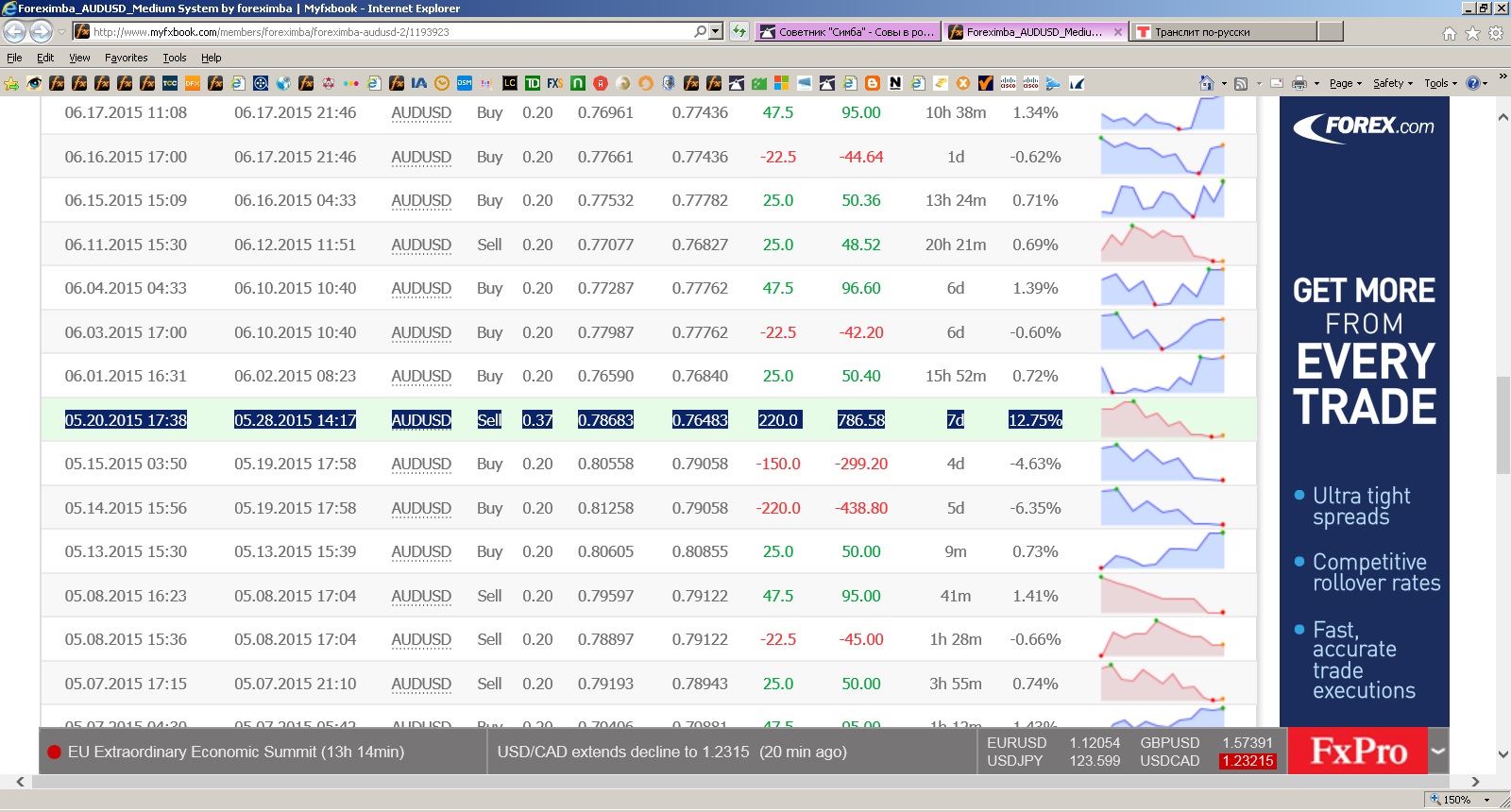Open the Favorites menu
This screenshot has height=812, width=1511.
coord(126,58)
